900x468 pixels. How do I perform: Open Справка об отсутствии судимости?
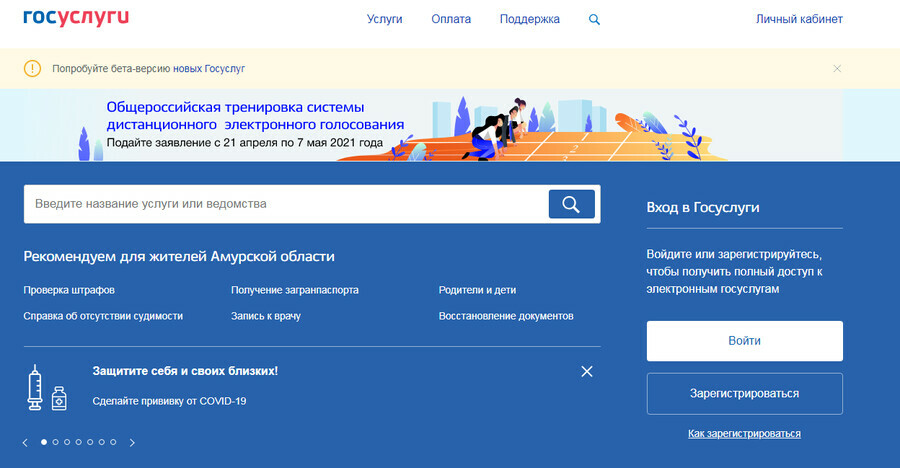coord(103,316)
